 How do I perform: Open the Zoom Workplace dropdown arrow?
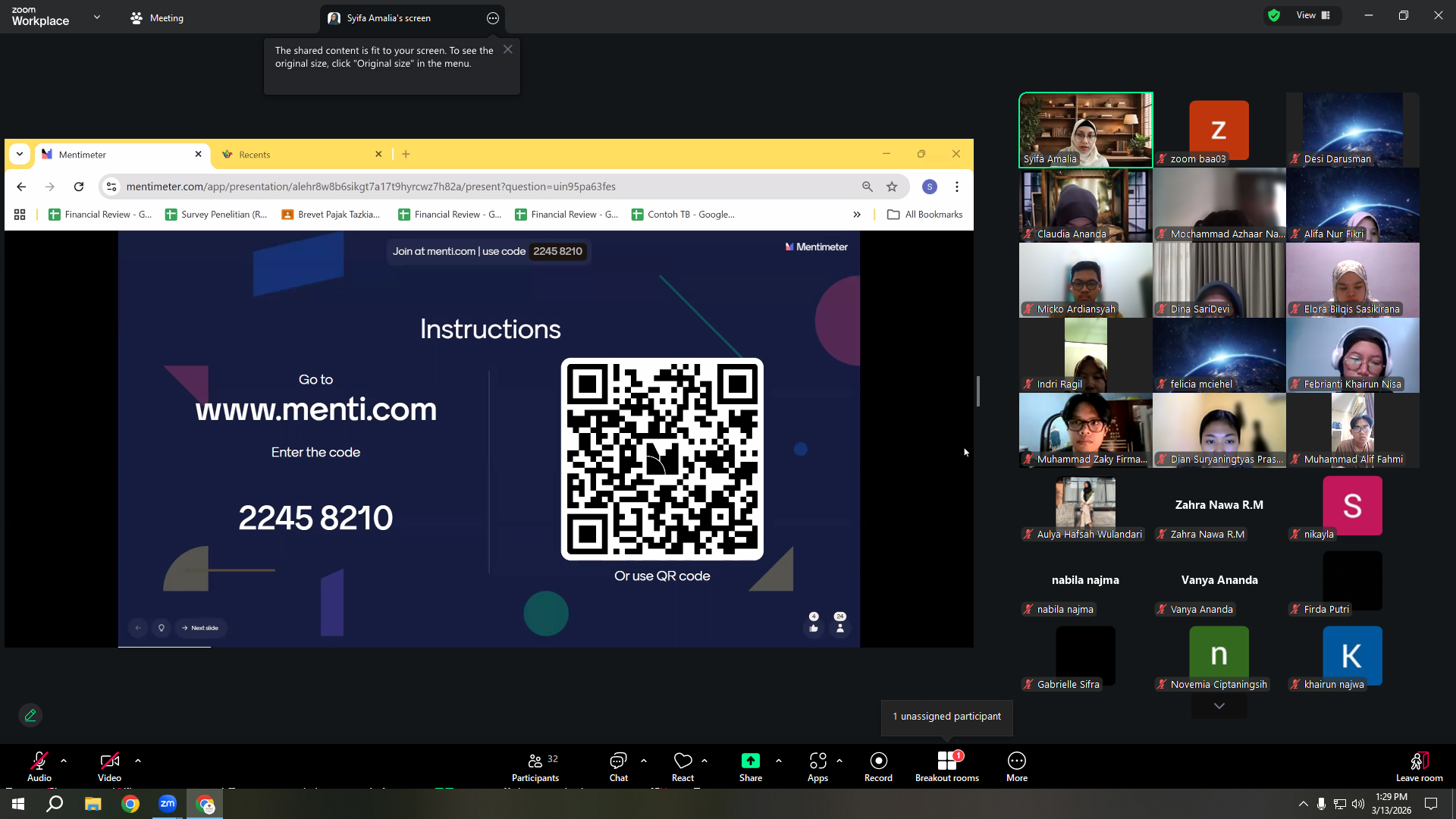point(97,17)
